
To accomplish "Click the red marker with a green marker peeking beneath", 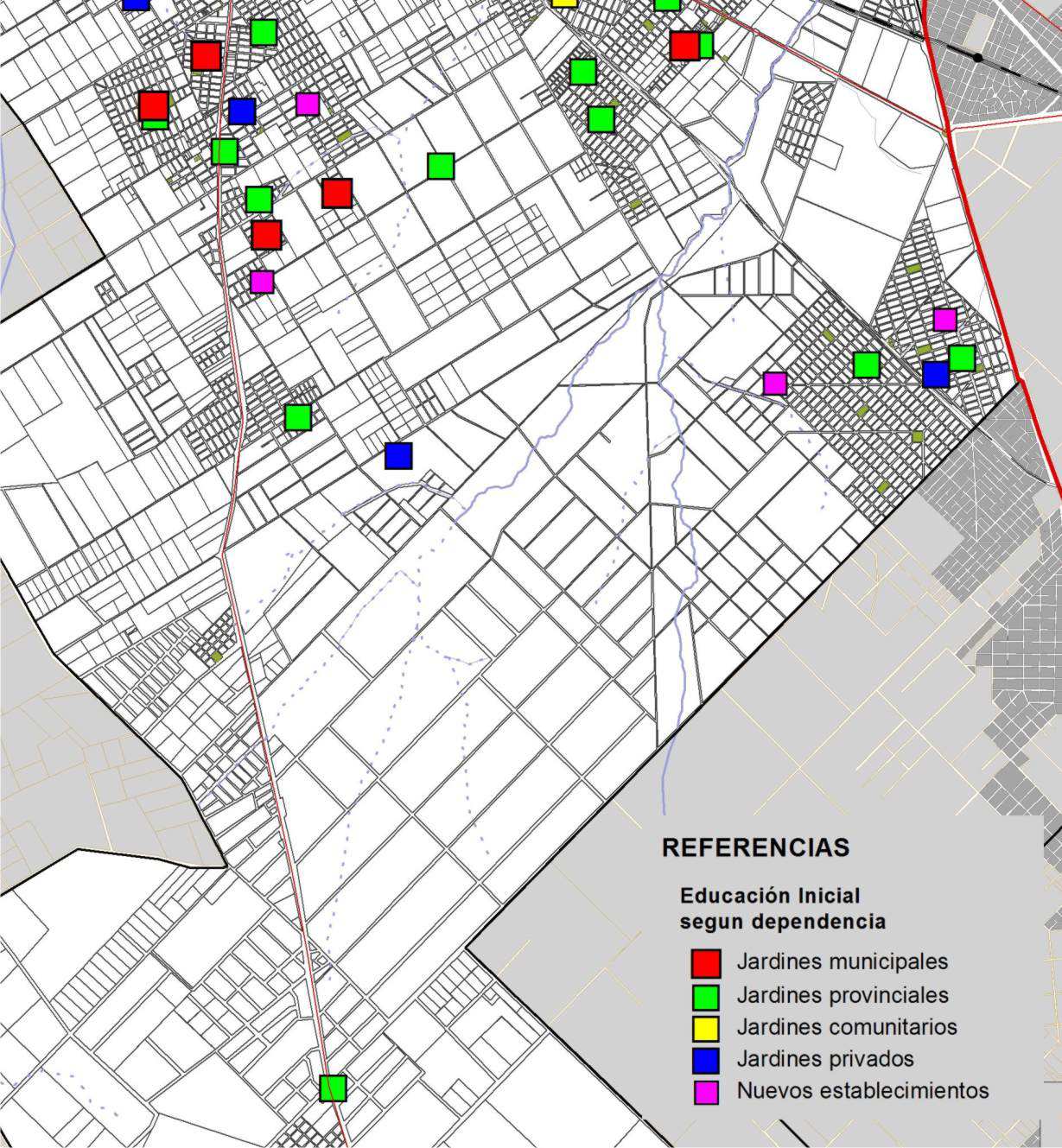I will click(154, 106).
